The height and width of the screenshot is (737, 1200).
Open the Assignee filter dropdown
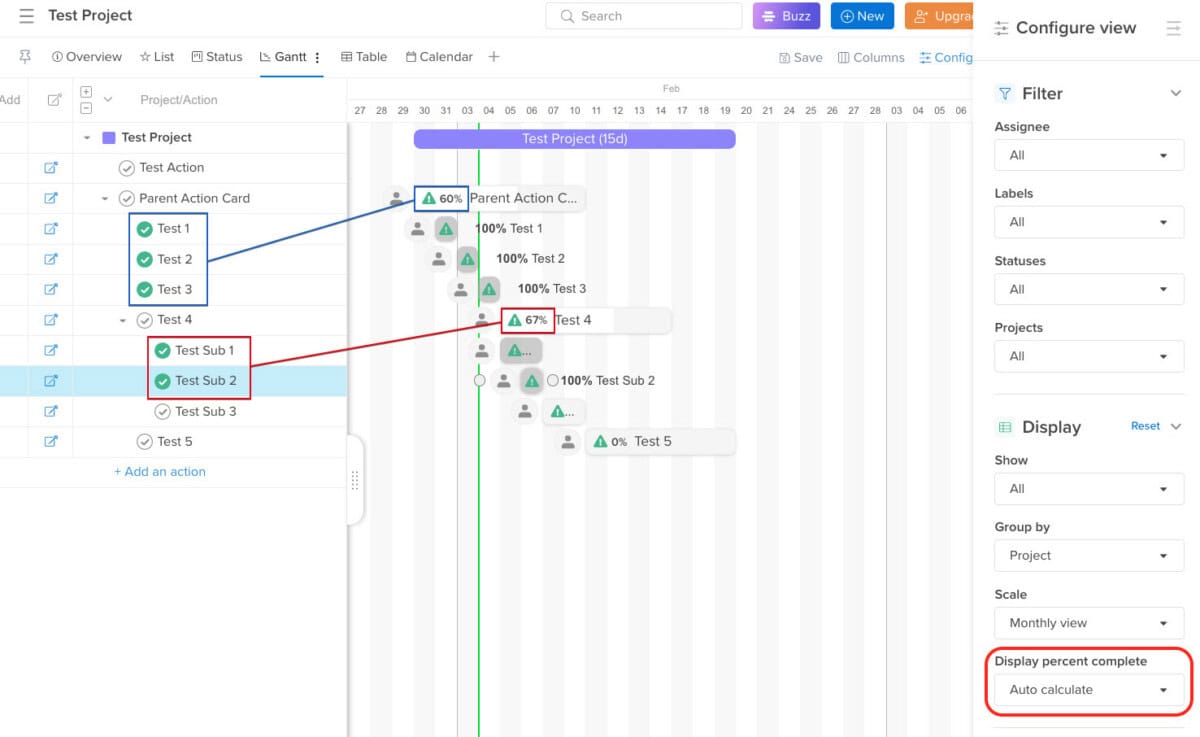pos(1089,155)
